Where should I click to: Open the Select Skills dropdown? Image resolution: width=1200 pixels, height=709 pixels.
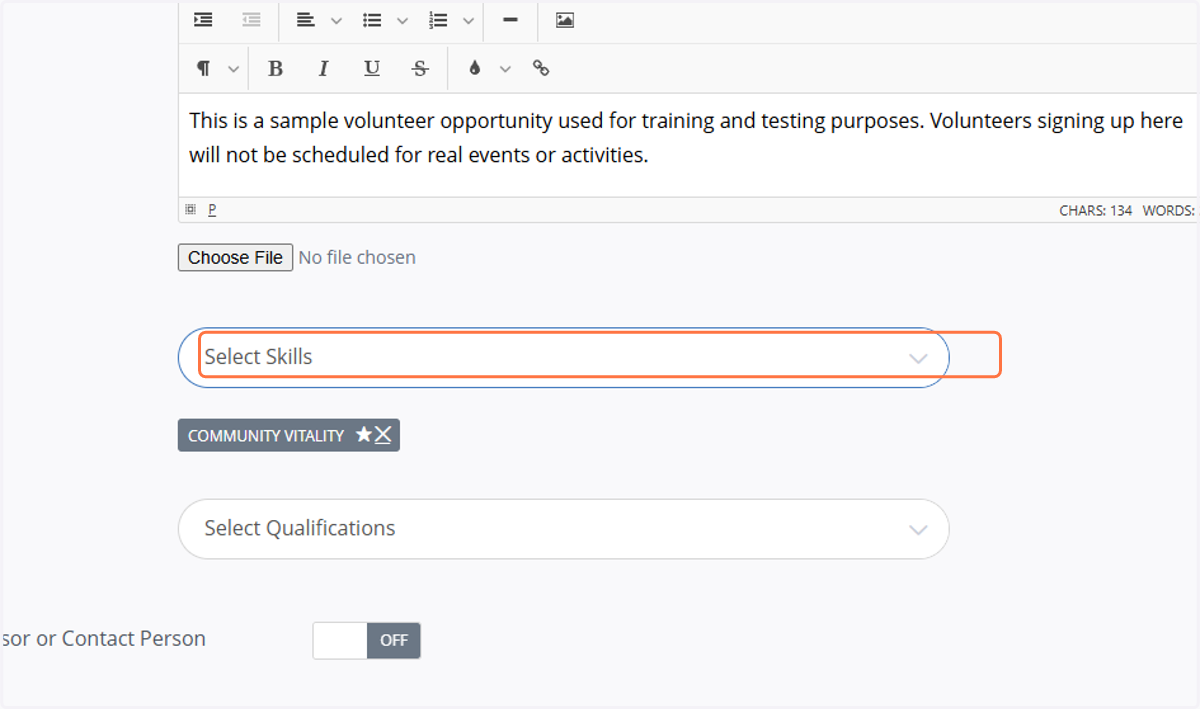tap(563, 357)
